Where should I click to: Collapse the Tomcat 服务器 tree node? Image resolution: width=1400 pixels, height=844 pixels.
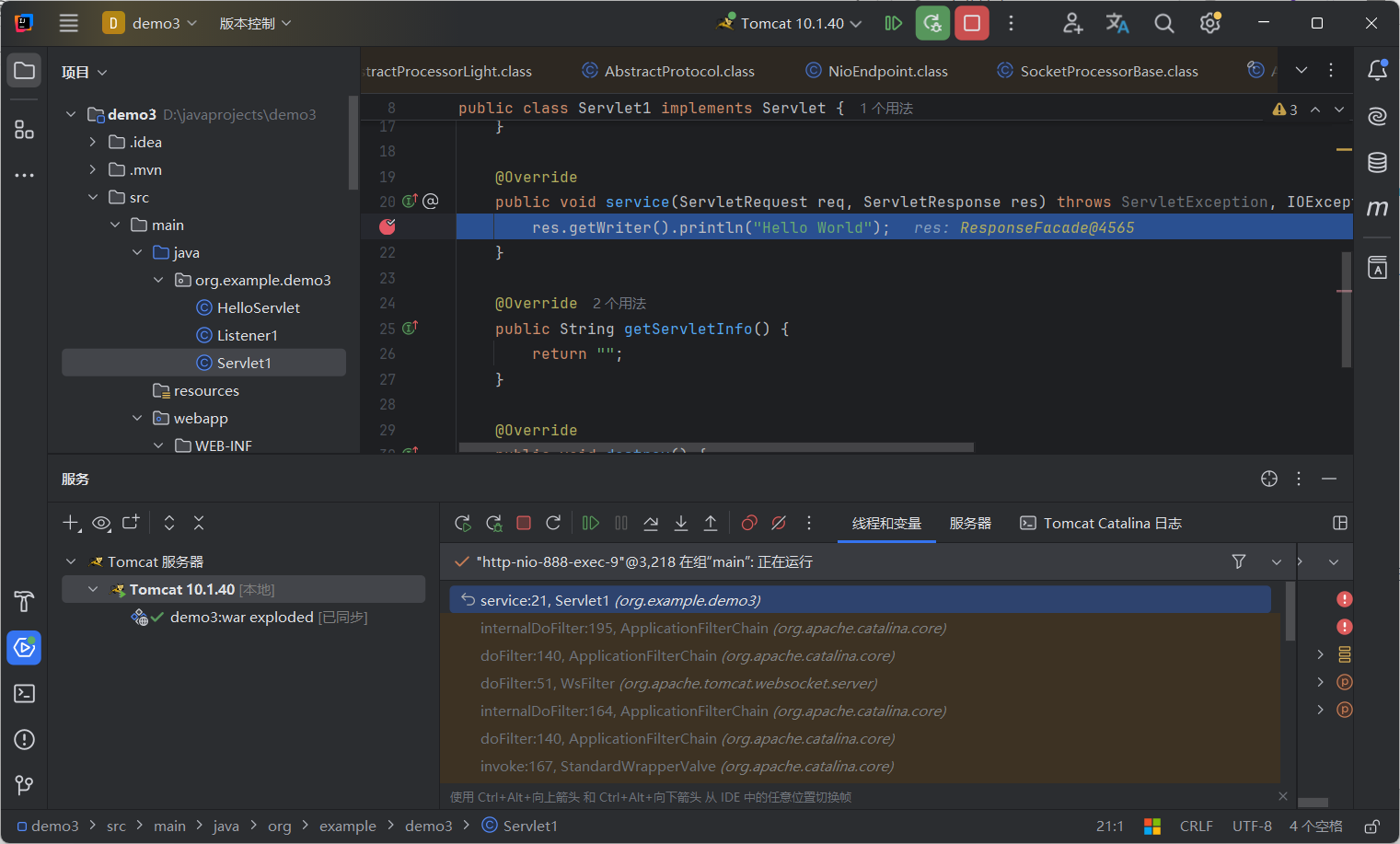[x=71, y=561]
